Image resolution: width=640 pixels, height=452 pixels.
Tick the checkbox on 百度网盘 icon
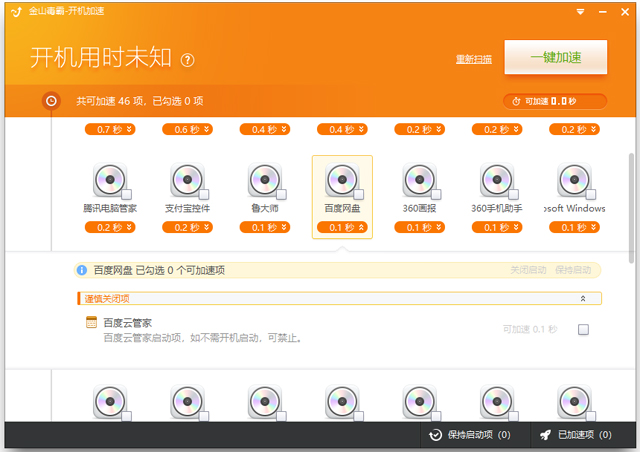pyautogui.click(x=358, y=193)
